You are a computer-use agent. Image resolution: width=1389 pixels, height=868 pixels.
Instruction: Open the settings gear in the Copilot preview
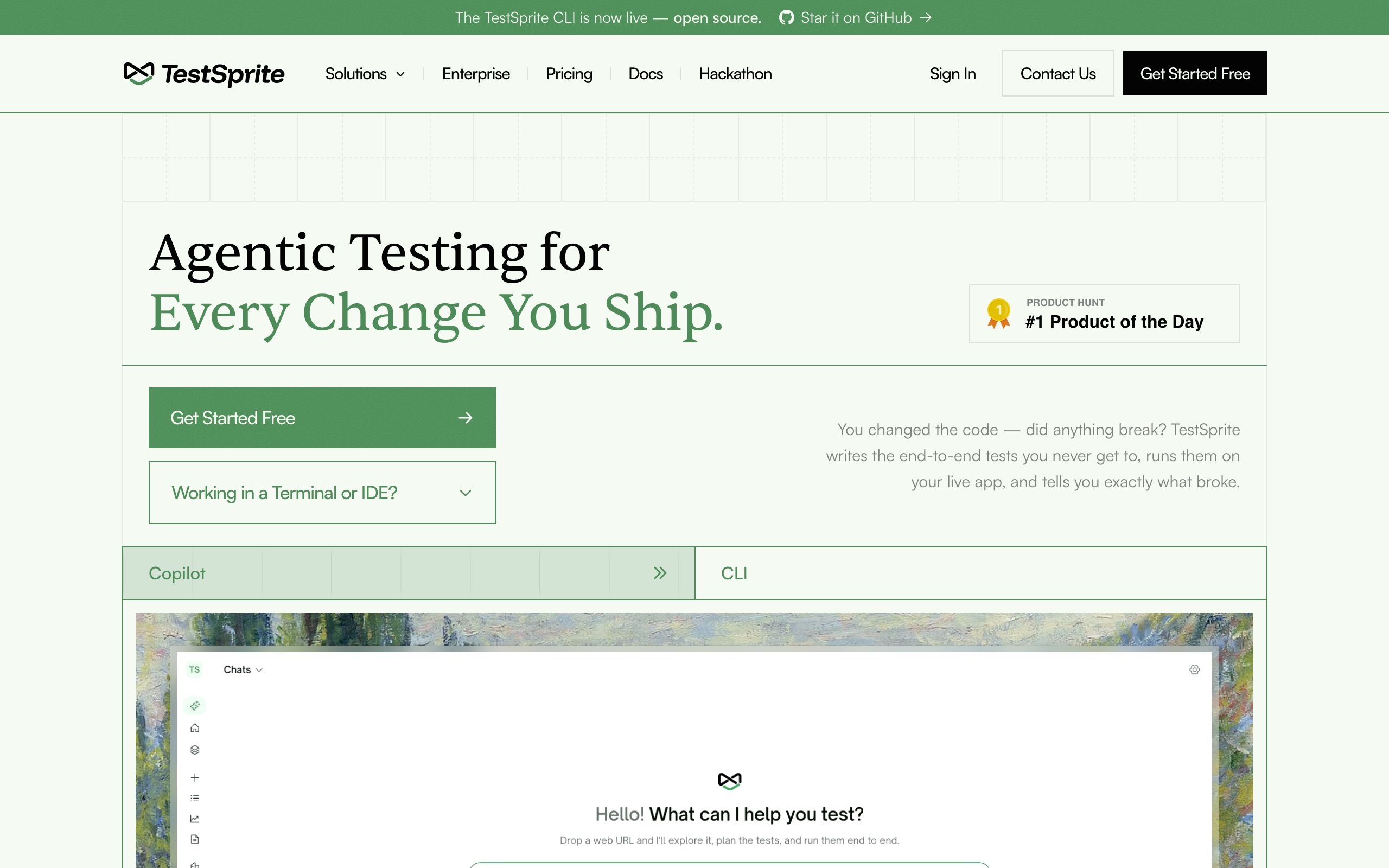coord(1194,669)
